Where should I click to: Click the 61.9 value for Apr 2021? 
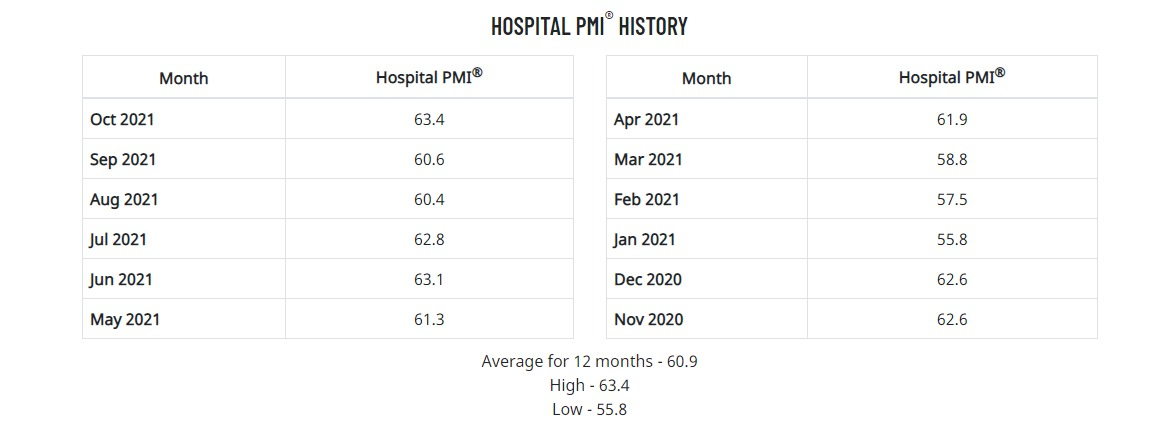[952, 119]
